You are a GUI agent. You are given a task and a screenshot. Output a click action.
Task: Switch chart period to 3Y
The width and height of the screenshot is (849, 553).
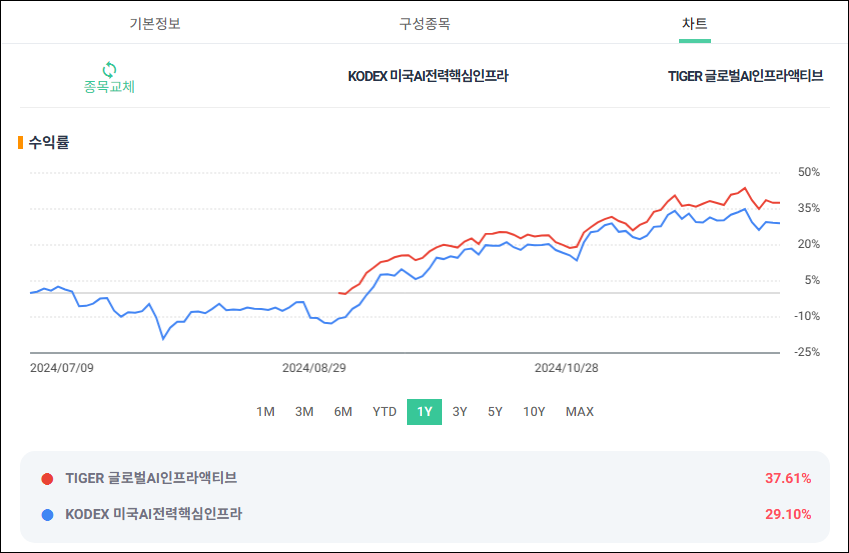coord(460,412)
